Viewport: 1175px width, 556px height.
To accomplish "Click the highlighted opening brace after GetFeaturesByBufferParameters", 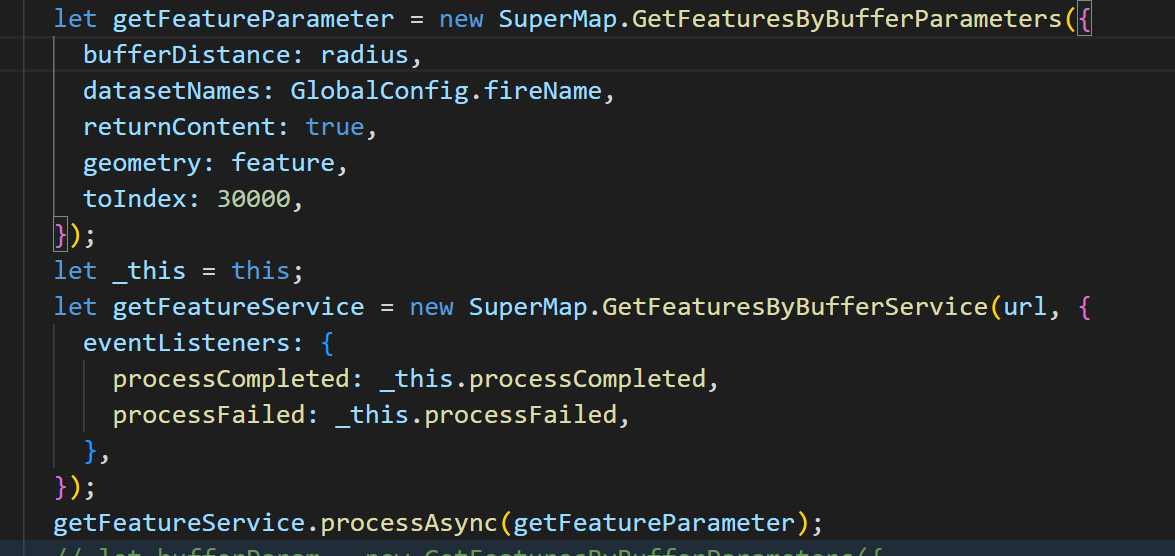I will 1084,19.
